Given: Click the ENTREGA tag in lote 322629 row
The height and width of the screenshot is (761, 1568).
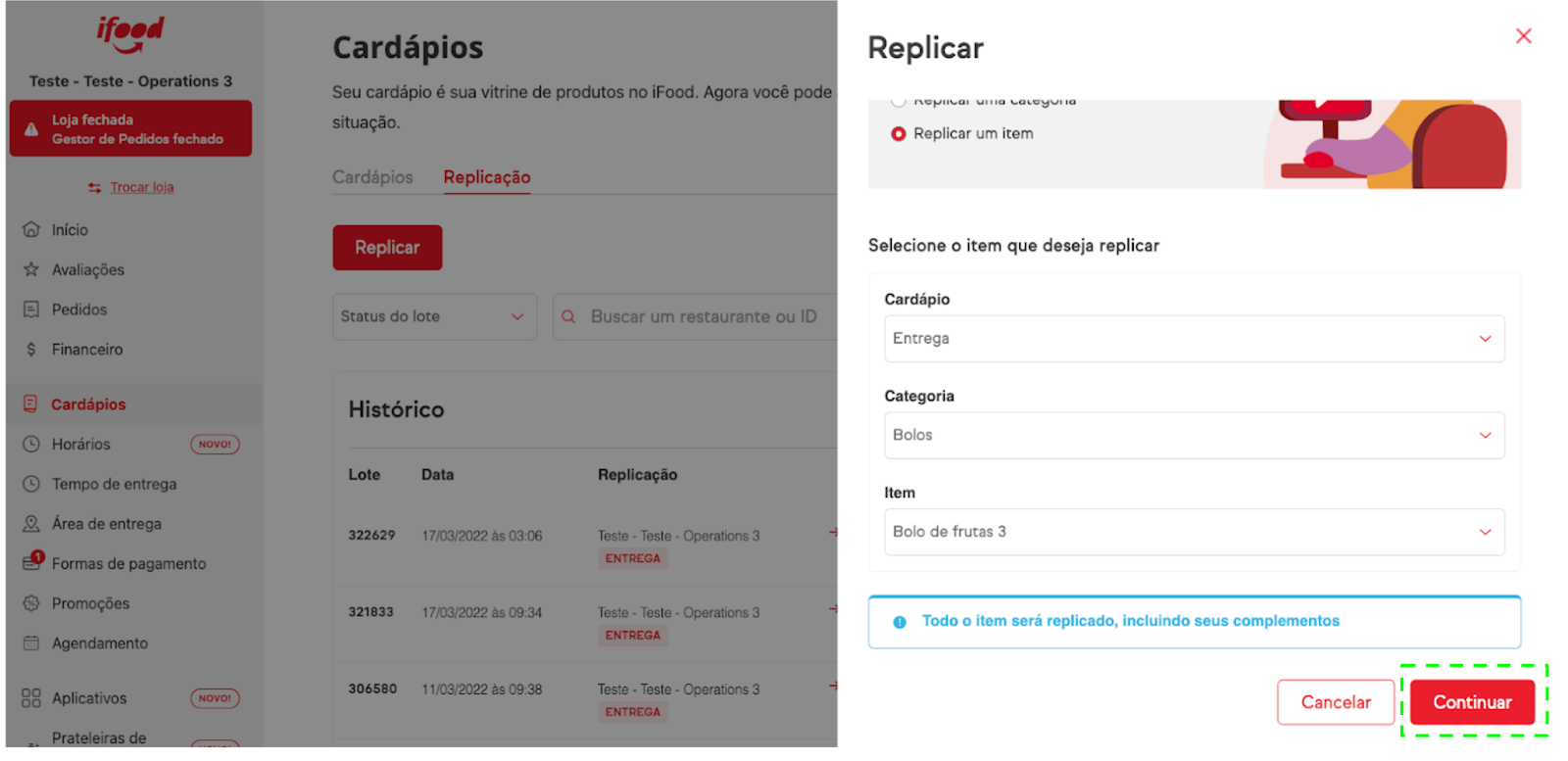Looking at the screenshot, I should (632, 558).
